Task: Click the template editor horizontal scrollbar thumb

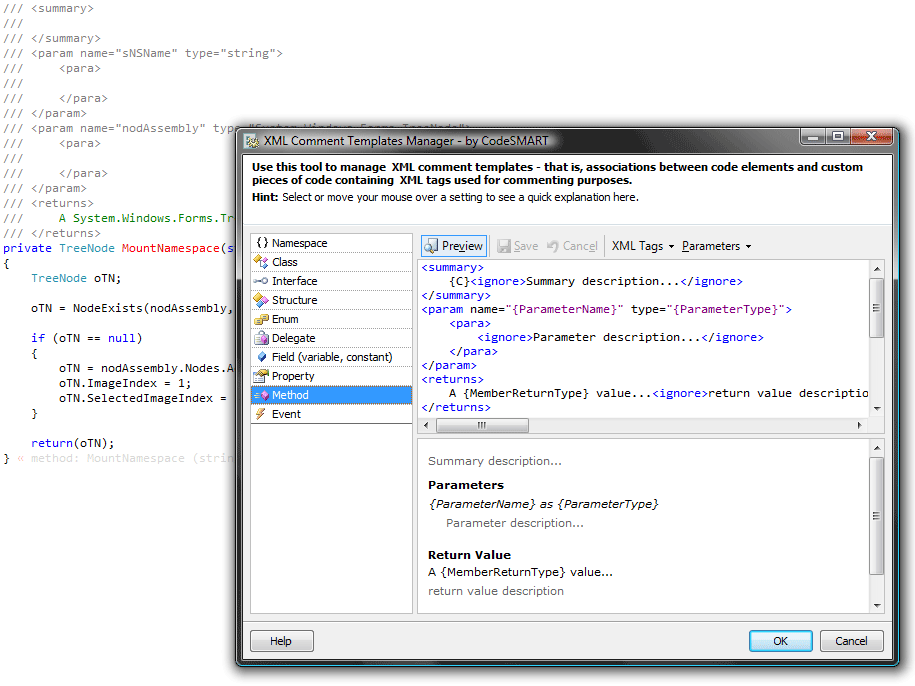Action: (482, 425)
